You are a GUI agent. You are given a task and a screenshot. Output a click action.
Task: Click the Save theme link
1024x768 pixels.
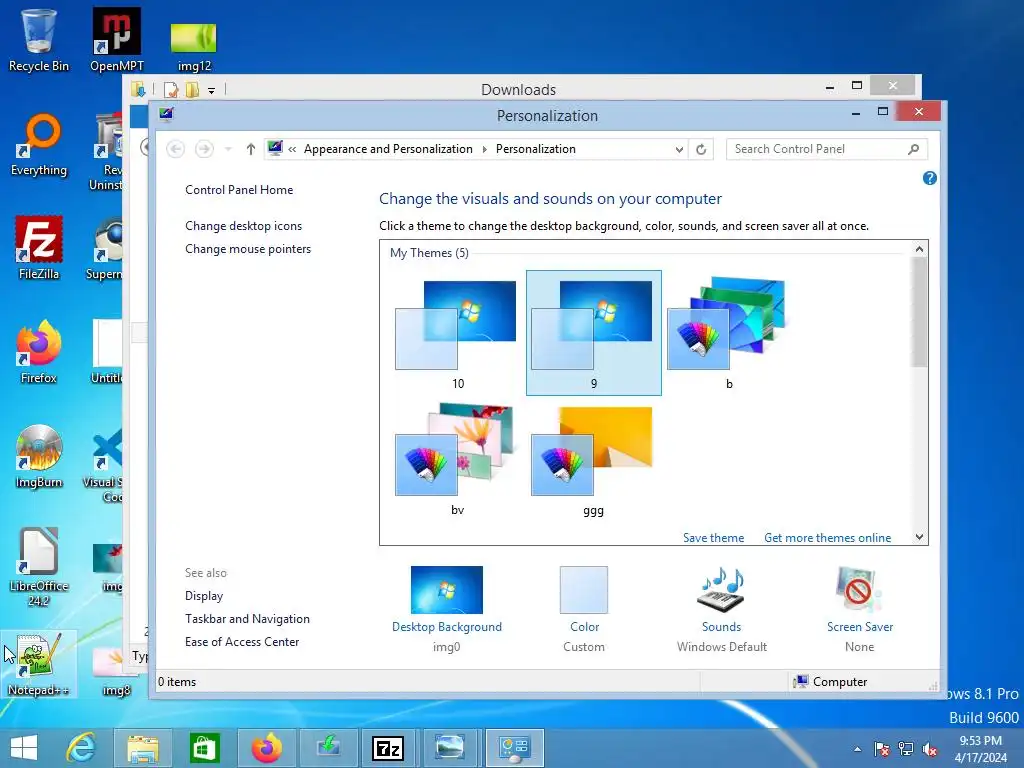click(713, 537)
